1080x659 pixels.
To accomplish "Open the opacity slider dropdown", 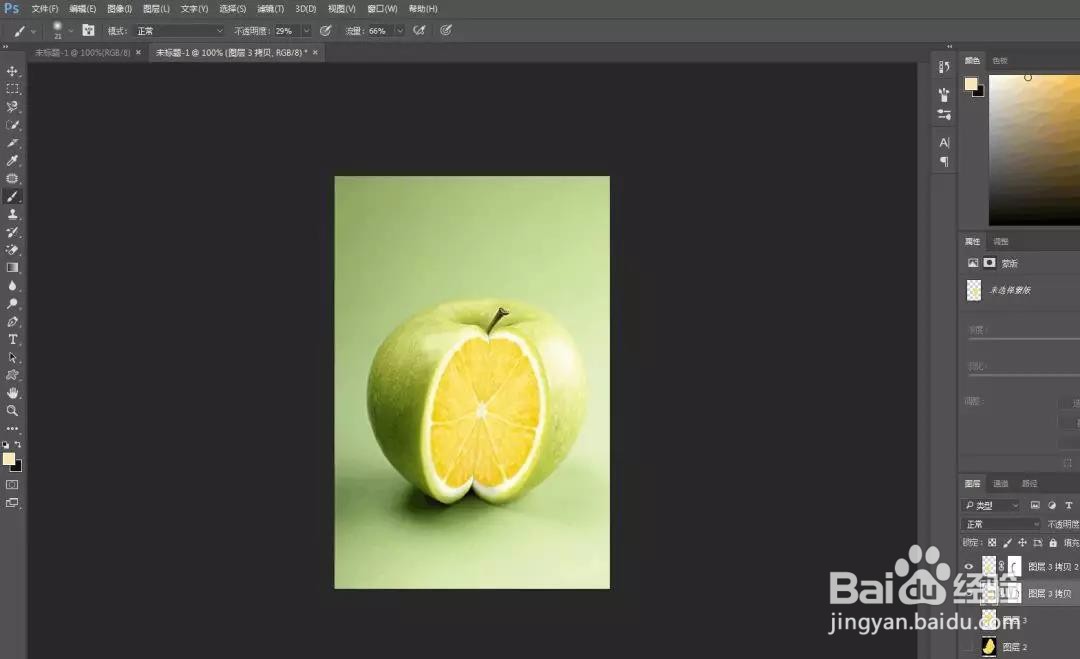I will 307,31.
